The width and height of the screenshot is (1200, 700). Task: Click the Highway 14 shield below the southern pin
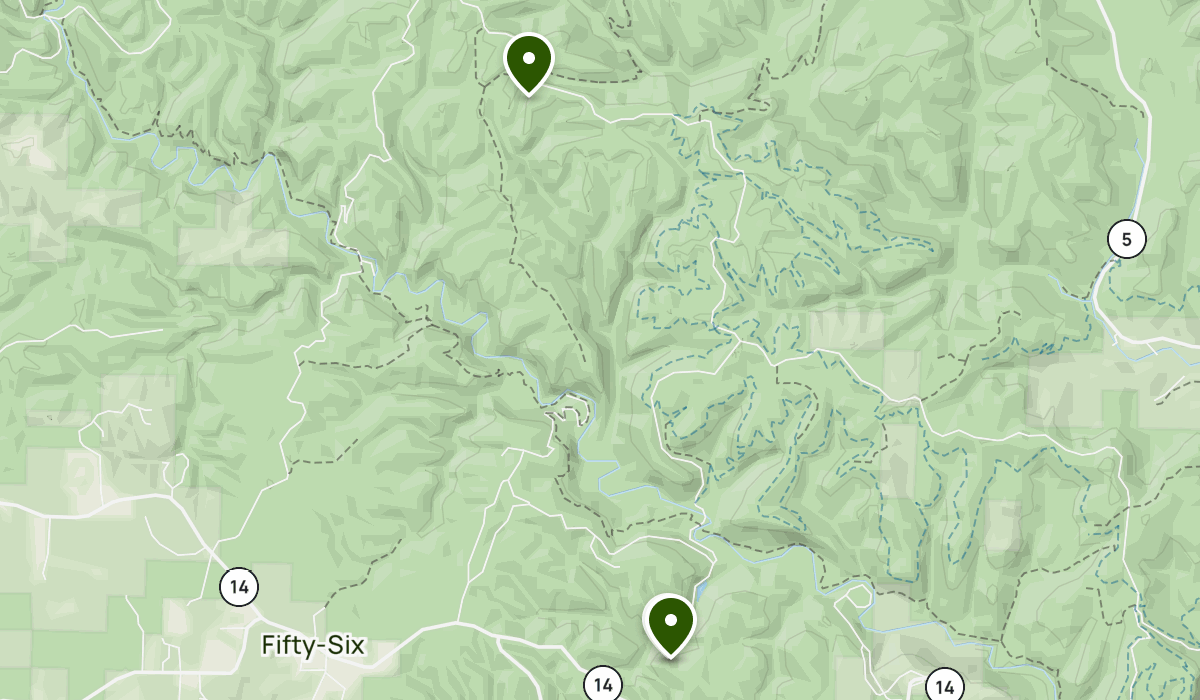click(602, 685)
